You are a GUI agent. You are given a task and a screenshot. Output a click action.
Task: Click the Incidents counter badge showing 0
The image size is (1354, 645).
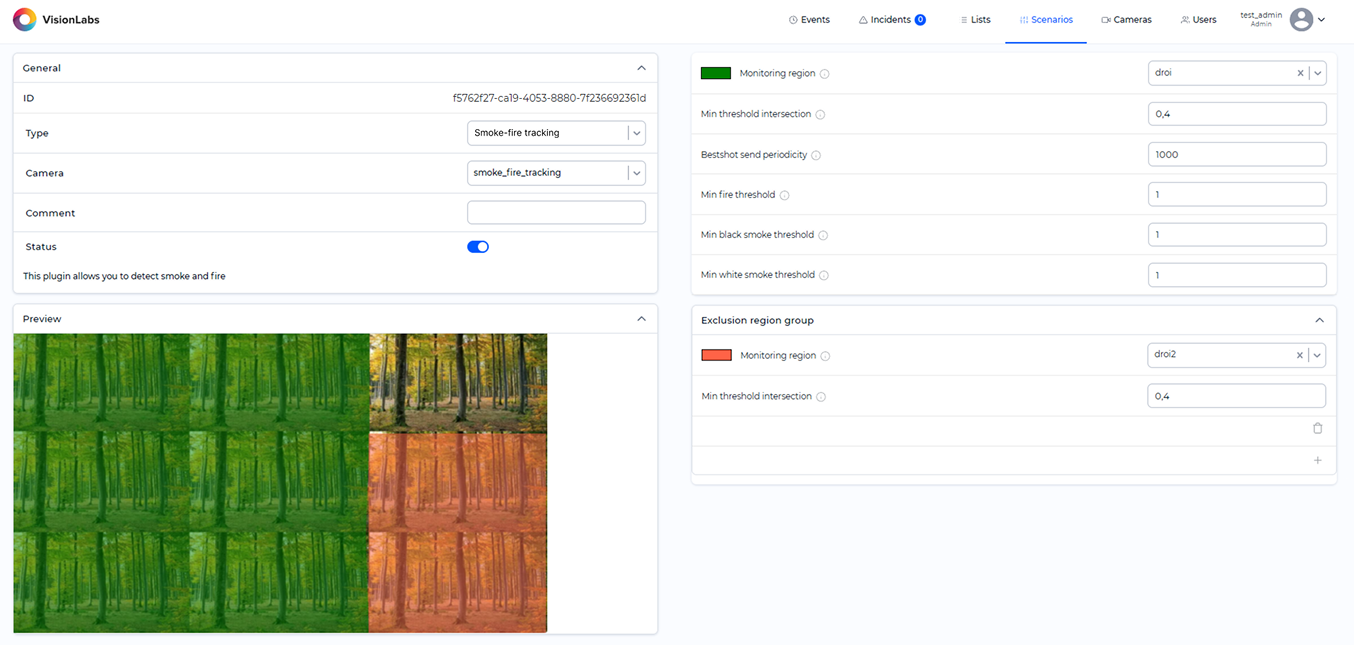click(x=918, y=18)
